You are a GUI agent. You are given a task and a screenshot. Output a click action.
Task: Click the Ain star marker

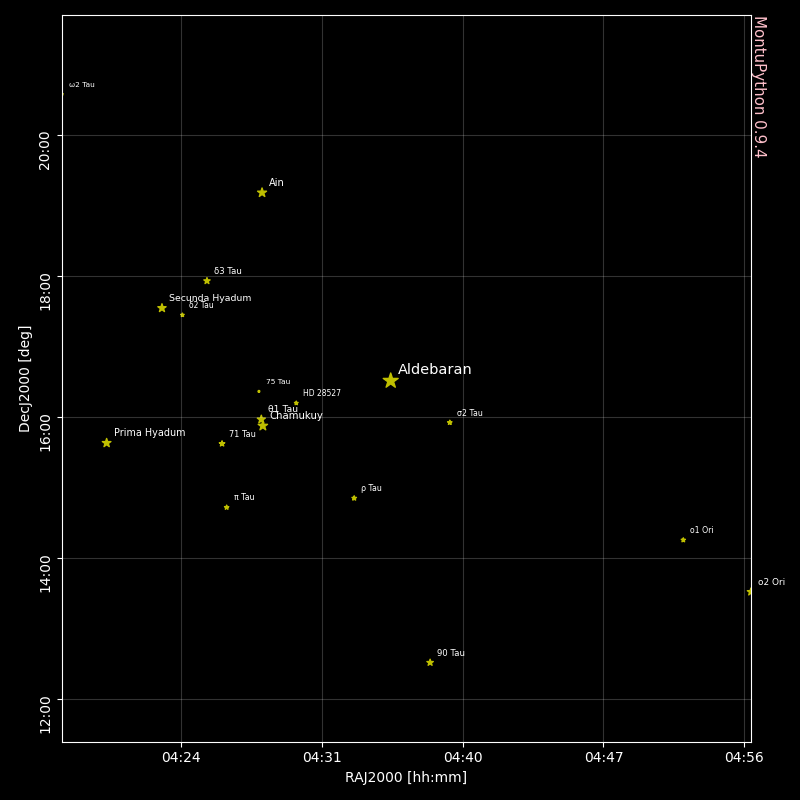pyautogui.click(x=262, y=192)
